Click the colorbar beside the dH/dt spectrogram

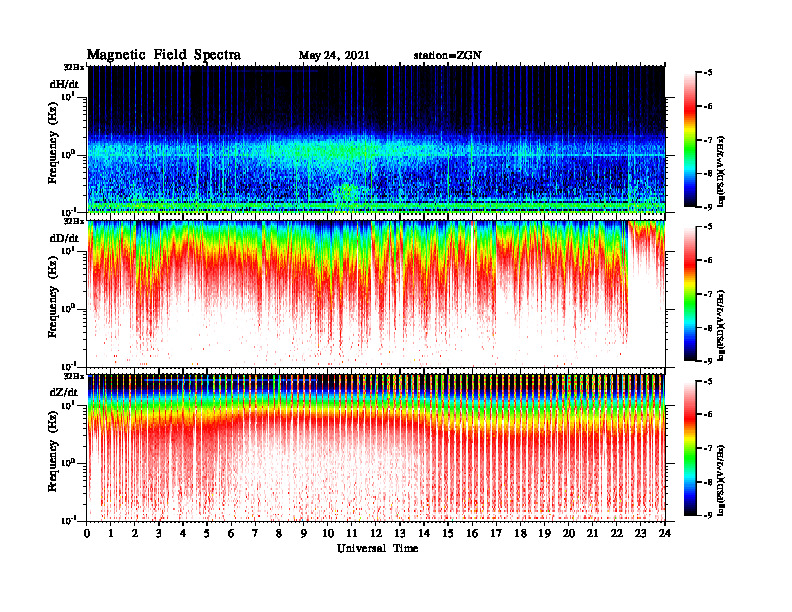690,140
